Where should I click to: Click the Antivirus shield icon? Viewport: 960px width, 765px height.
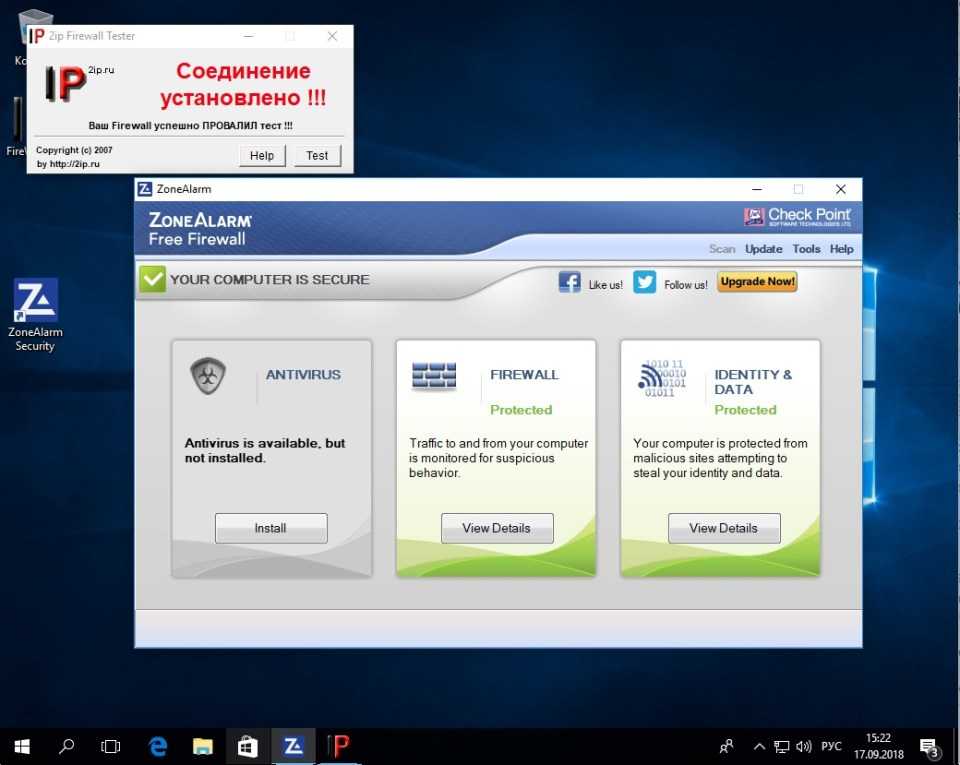pos(208,376)
